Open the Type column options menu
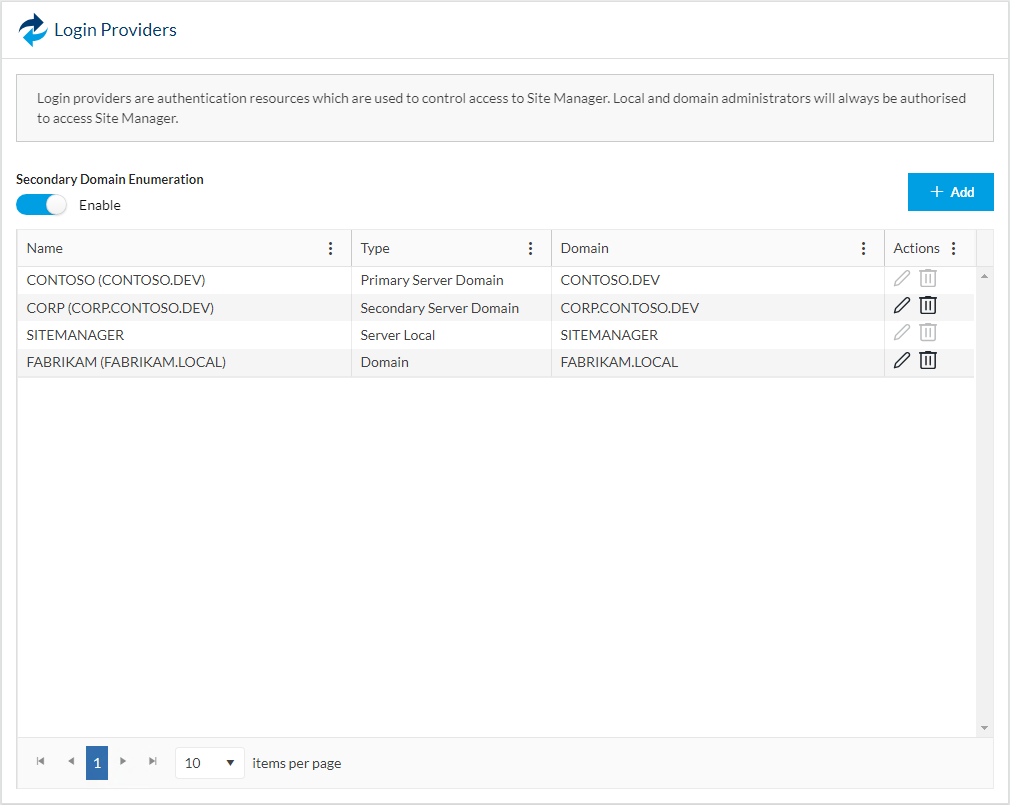The height and width of the screenshot is (805, 1010). (x=531, y=249)
